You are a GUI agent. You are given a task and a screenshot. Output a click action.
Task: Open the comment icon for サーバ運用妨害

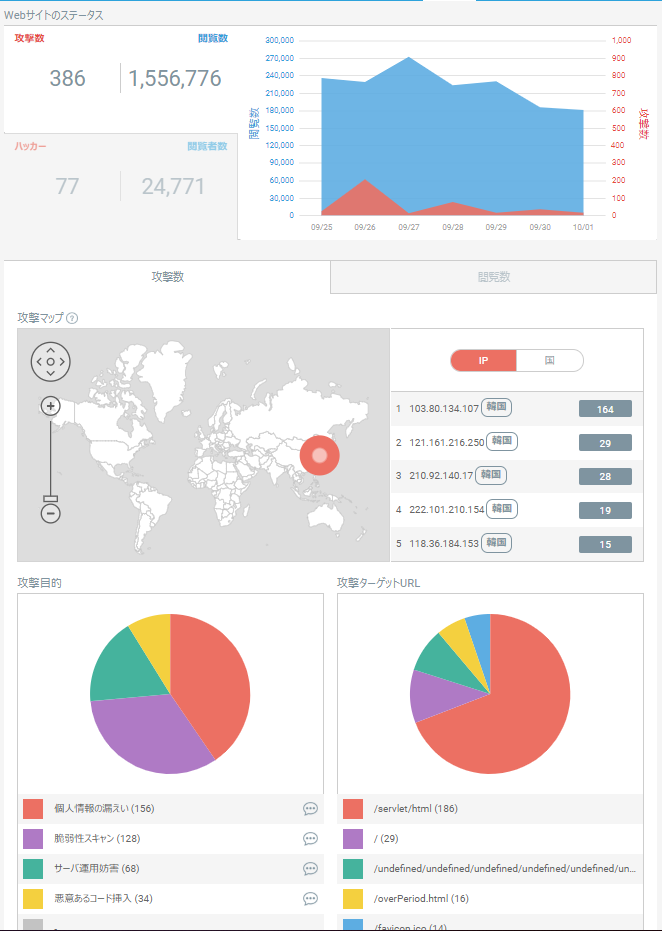[x=310, y=869]
